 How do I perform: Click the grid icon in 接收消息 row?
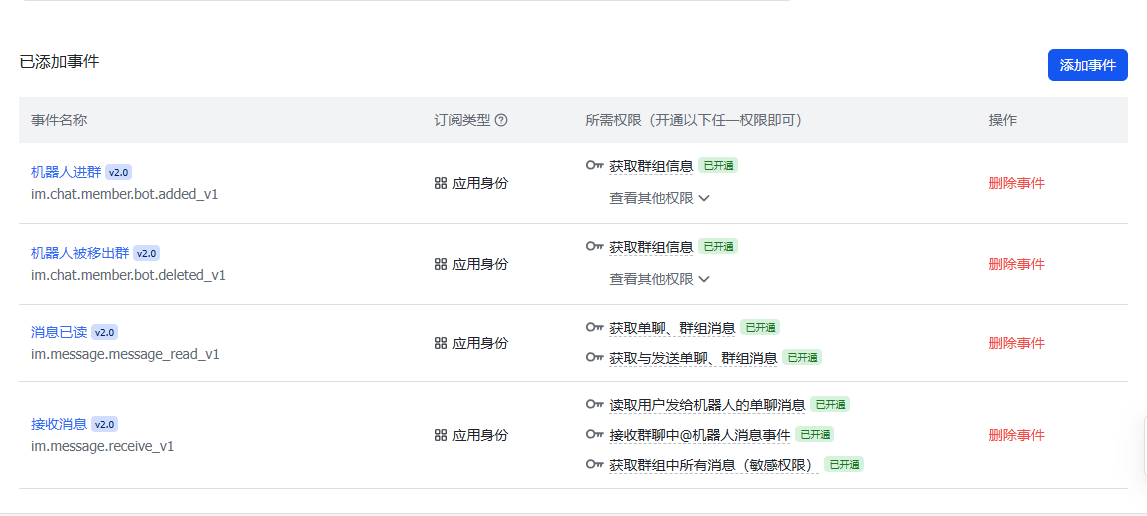click(x=441, y=435)
